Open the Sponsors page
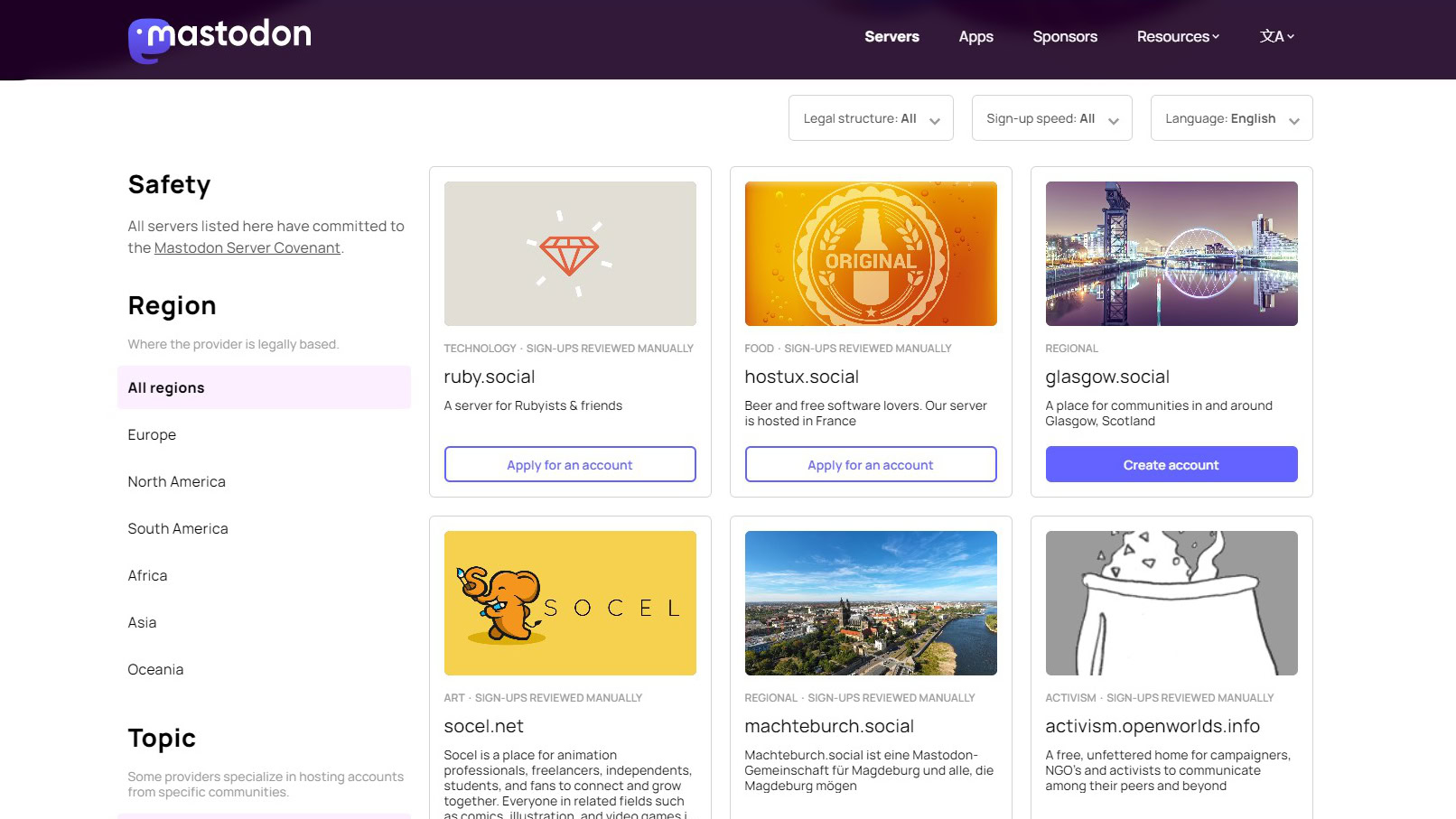 1065,36
